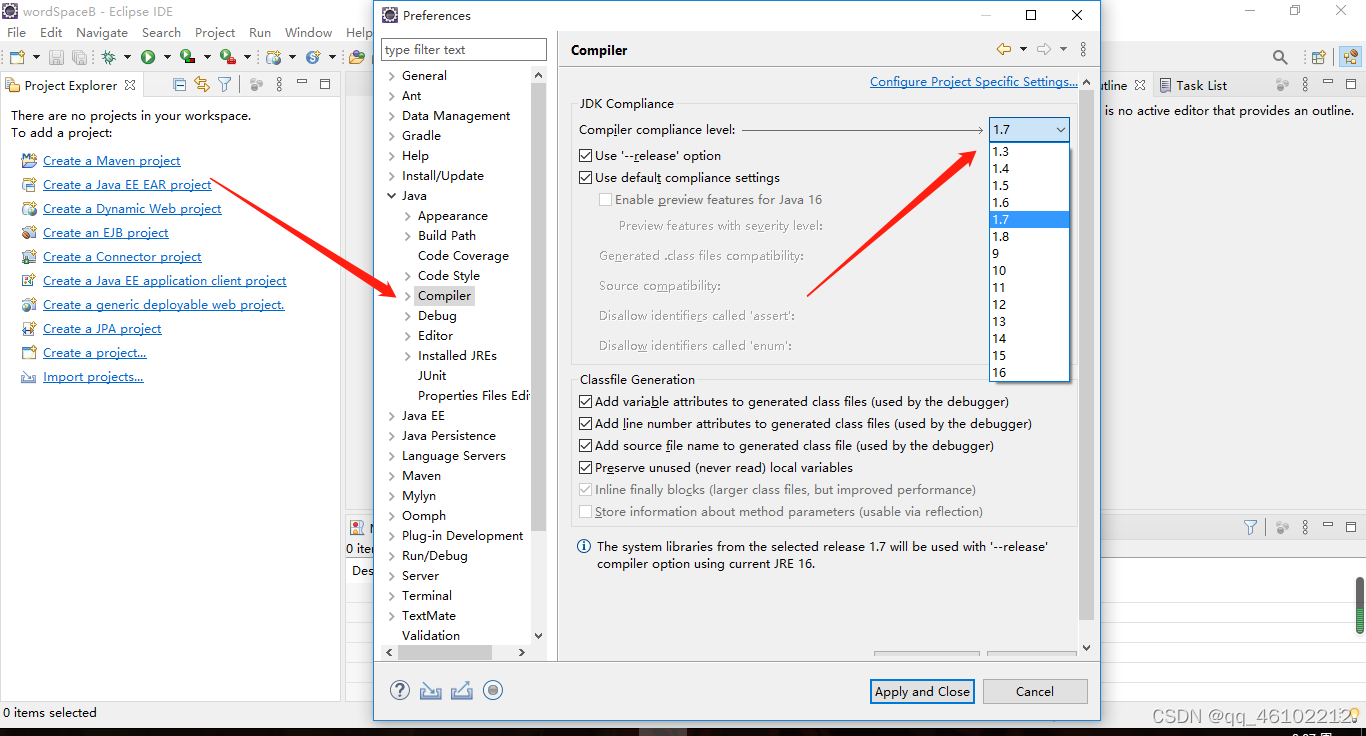This screenshot has width=1366, height=736.
Task: Toggle Preserve unused local variables checkbox
Action: pyautogui.click(x=586, y=468)
